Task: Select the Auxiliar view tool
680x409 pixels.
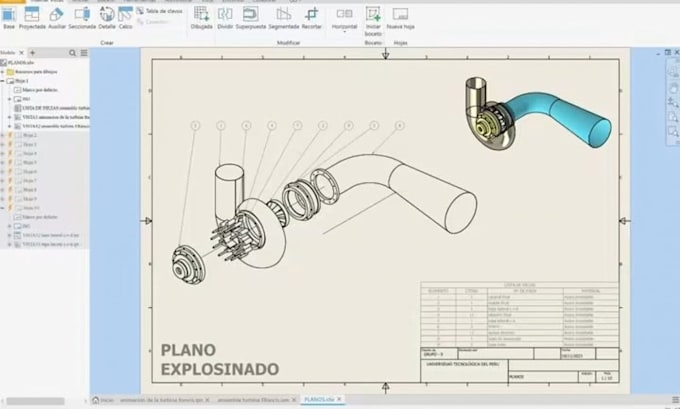Action: (x=57, y=18)
